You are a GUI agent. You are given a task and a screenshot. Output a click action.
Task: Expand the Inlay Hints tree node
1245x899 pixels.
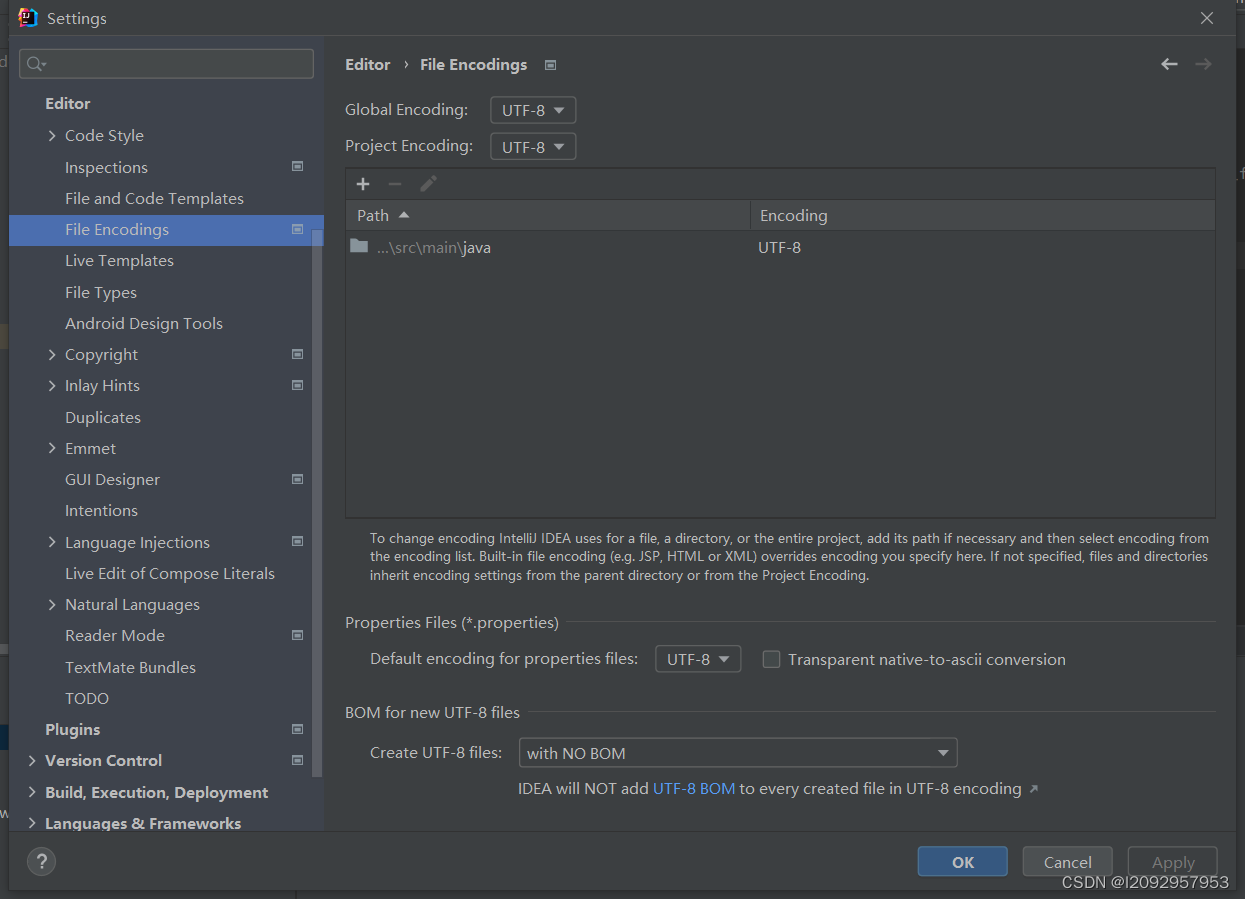[x=52, y=385]
